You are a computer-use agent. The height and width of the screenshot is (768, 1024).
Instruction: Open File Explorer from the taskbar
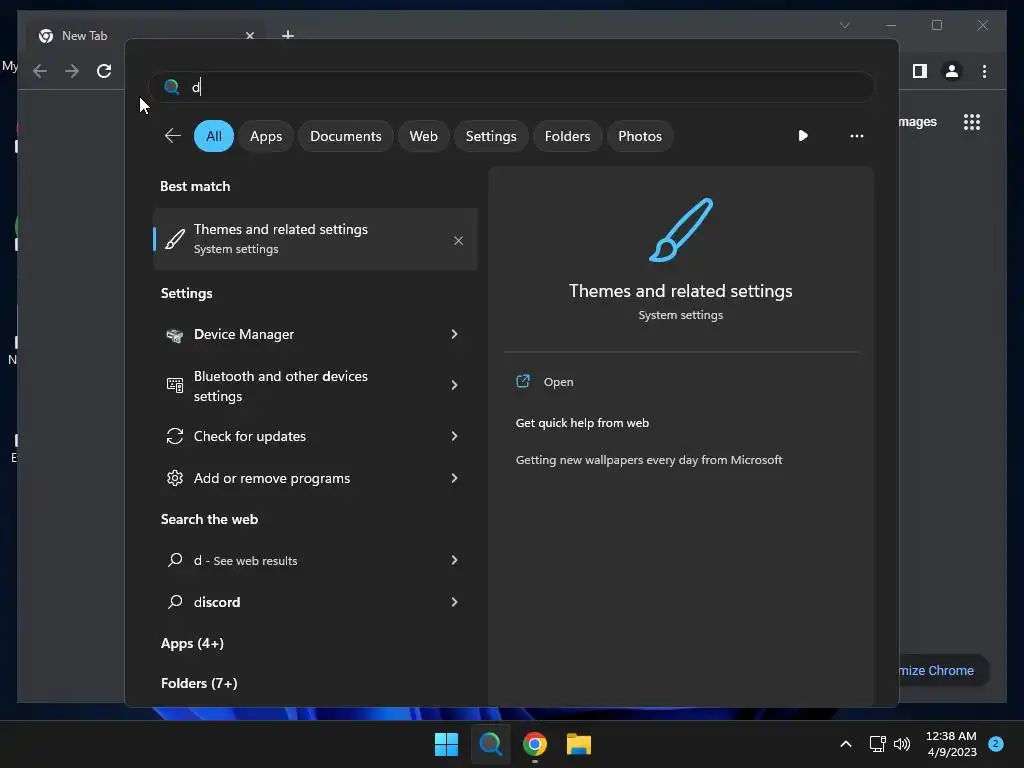point(579,744)
